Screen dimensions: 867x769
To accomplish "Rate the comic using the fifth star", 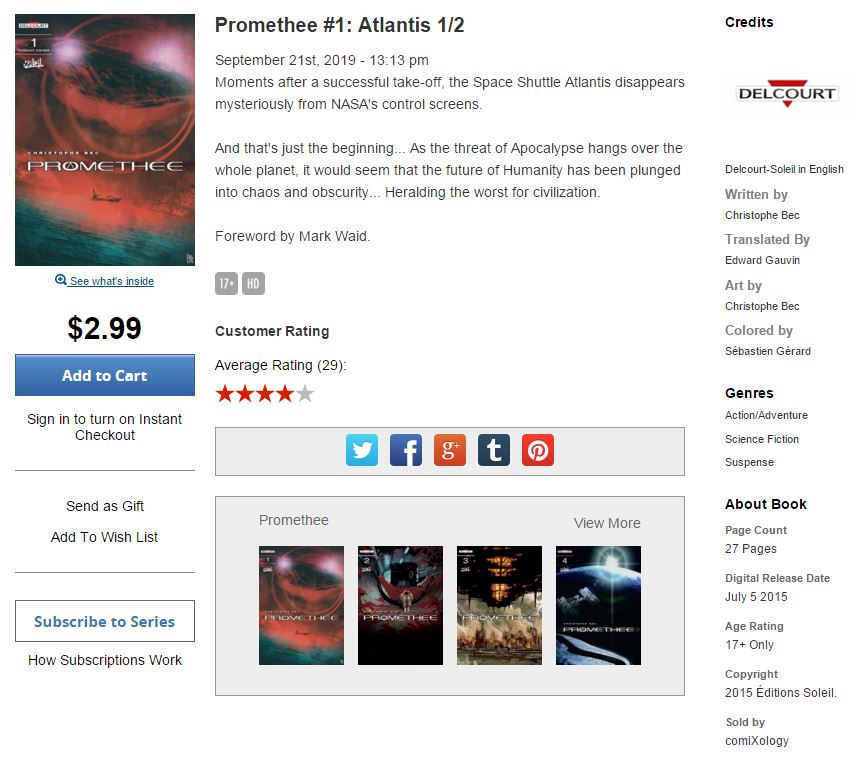I will (x=305, y=394).
